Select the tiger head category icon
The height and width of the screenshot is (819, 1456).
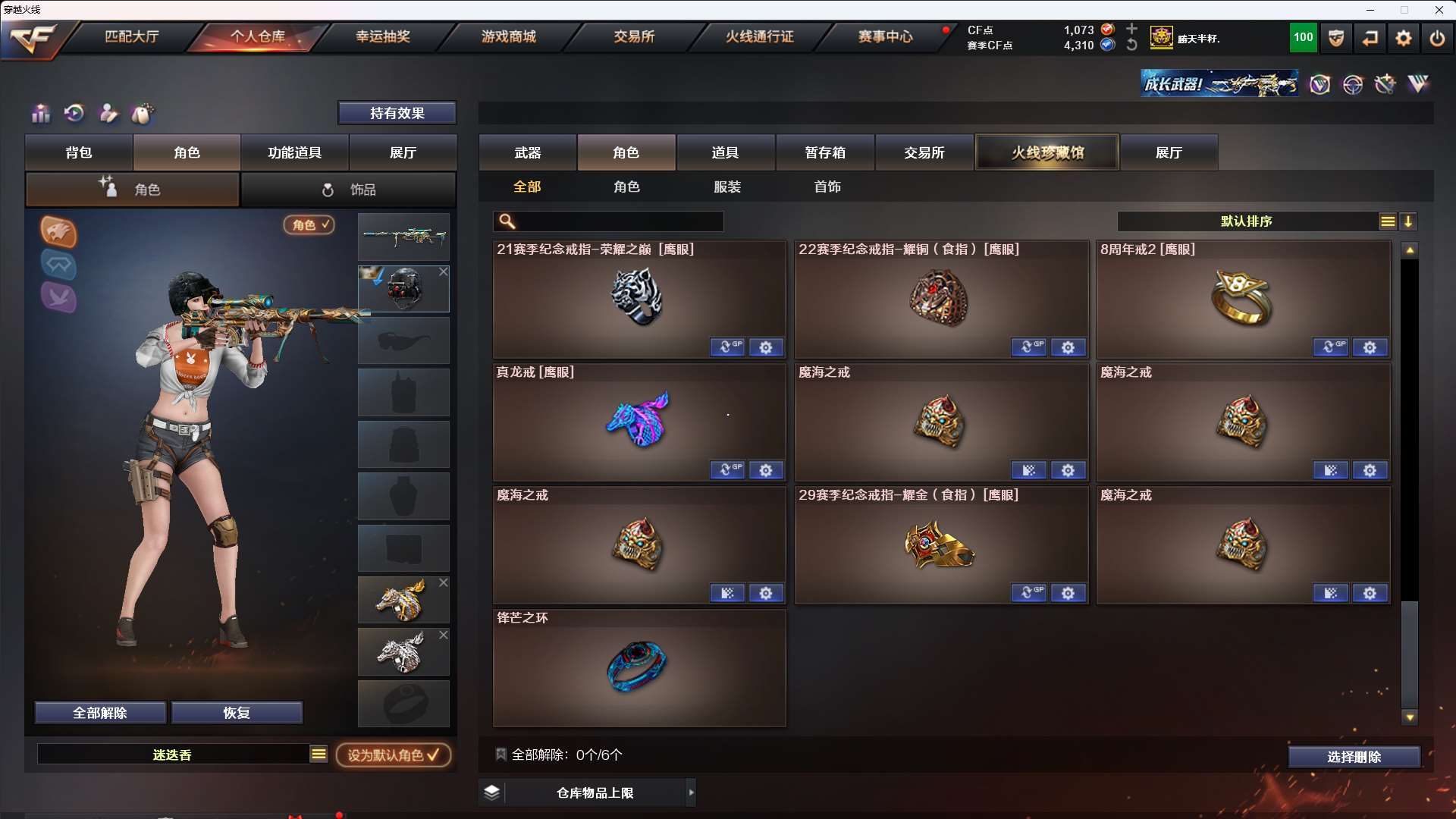click(x=58, y=231)
